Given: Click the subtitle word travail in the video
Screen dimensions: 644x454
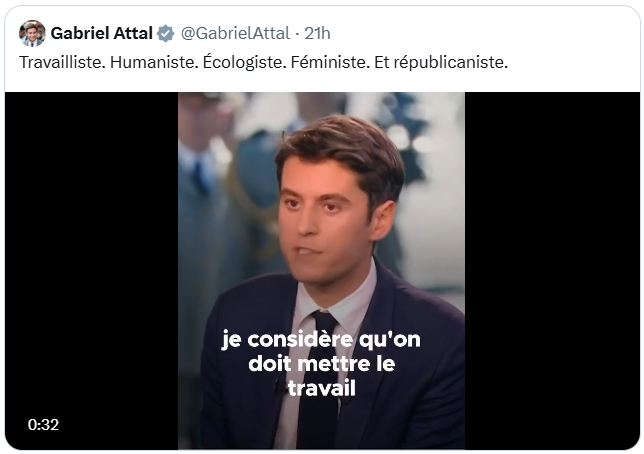Looking at the screenshot, I should pyautogui.click(x=322, y=388).
